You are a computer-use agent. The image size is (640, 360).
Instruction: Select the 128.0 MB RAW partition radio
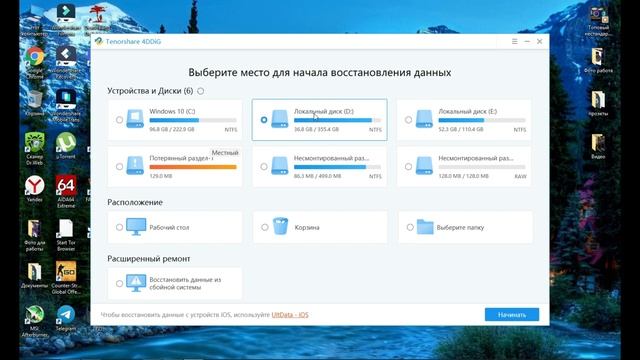click(408, 167)
